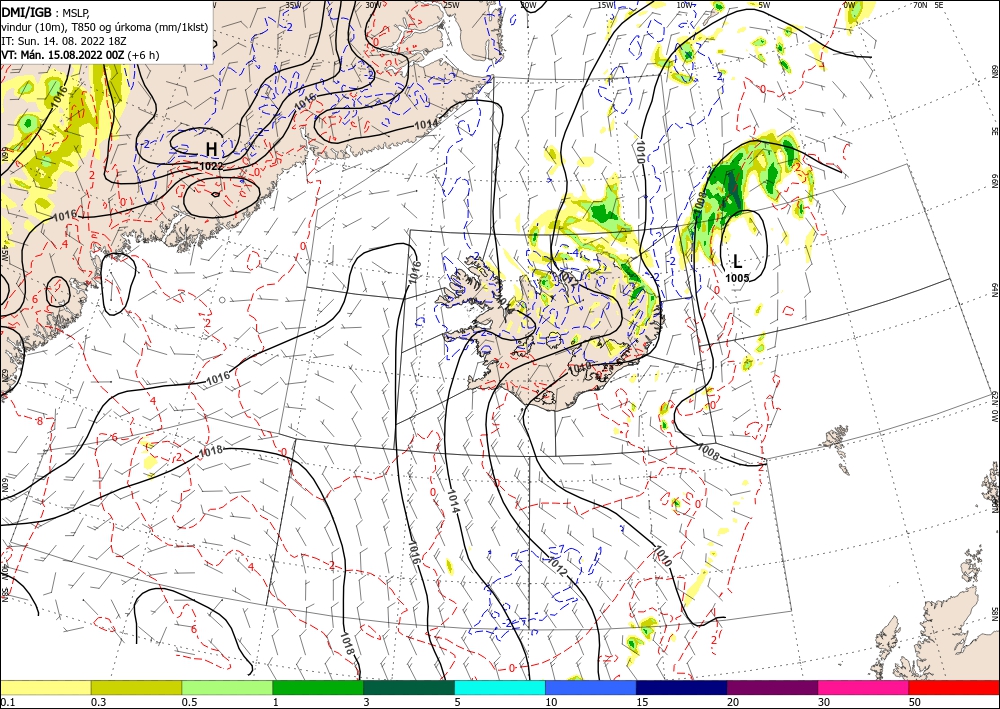Screen dimensions: 1000x709
Task: Click the '35W' longitude label at top
Action: (293, 5)
